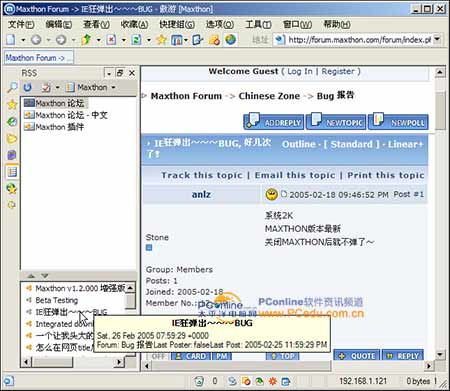Click the RSS refresh feeds icon
450x391 pixels.
coord(27,87)
